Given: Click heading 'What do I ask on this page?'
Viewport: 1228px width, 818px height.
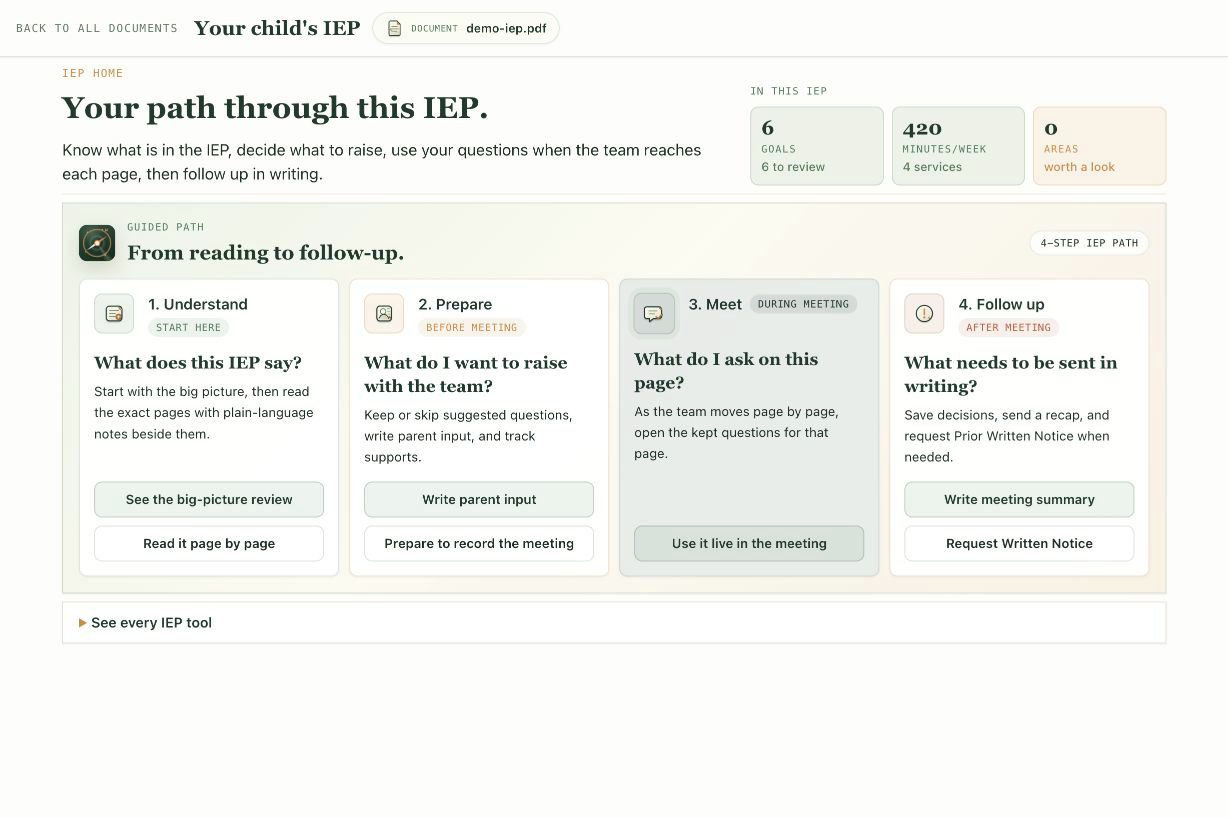Looking at the screenshot, I should pos(726,371).
